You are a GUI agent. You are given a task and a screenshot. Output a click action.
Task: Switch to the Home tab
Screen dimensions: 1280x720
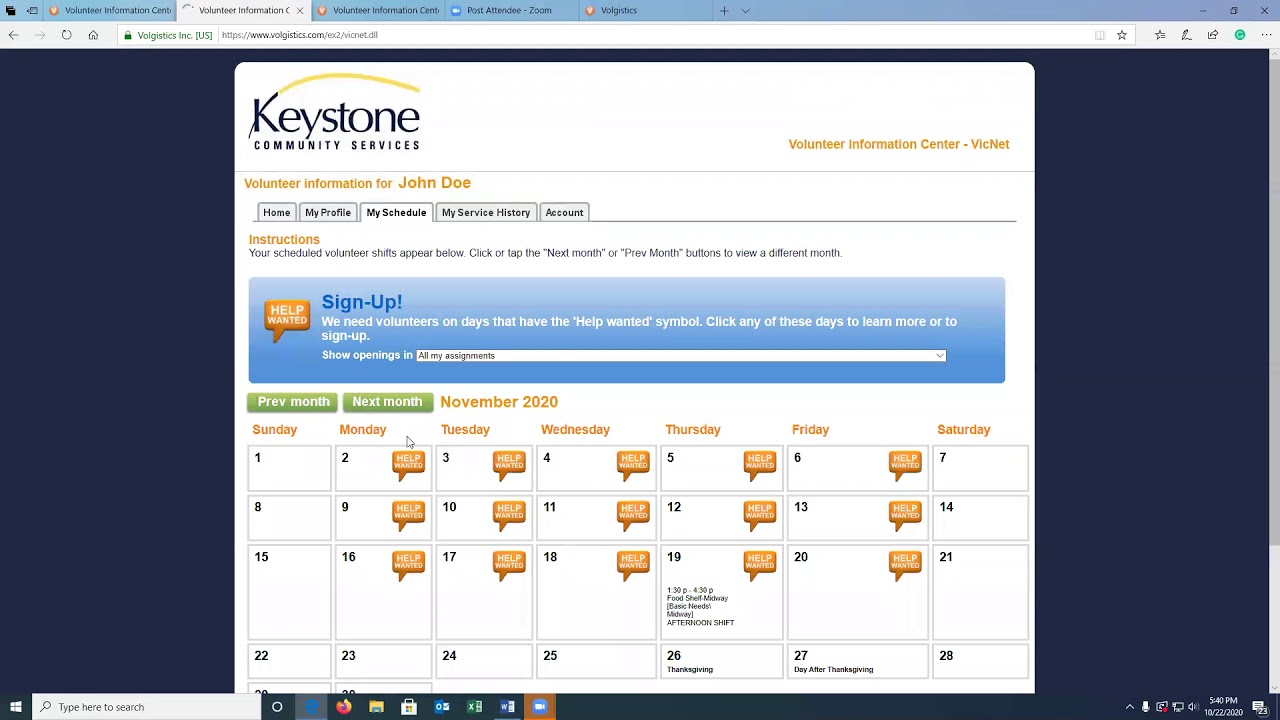(x=276, y=212)
